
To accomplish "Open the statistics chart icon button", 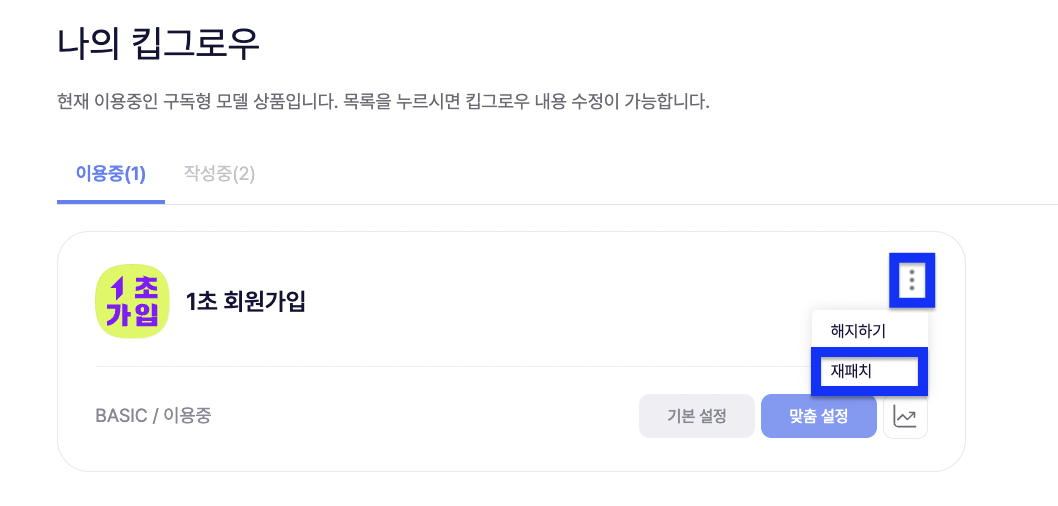I will click(x=905, y=417).
